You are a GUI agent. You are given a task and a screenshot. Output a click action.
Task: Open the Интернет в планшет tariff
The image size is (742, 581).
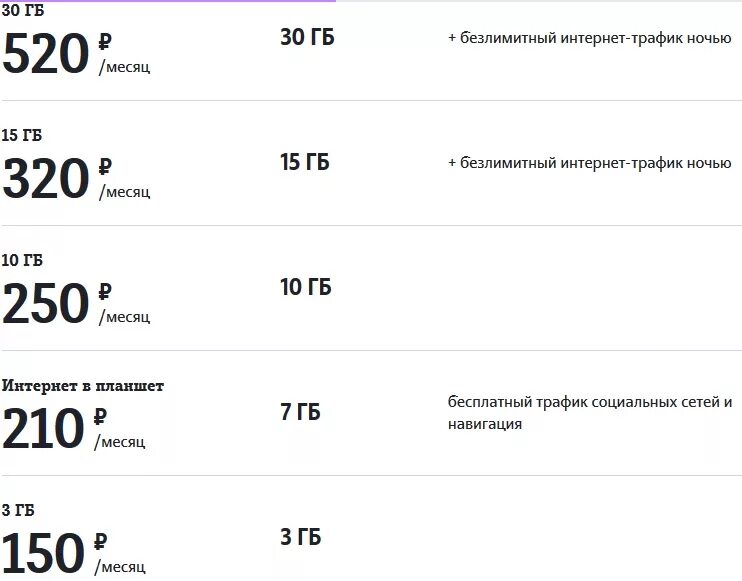pos(83,385)
